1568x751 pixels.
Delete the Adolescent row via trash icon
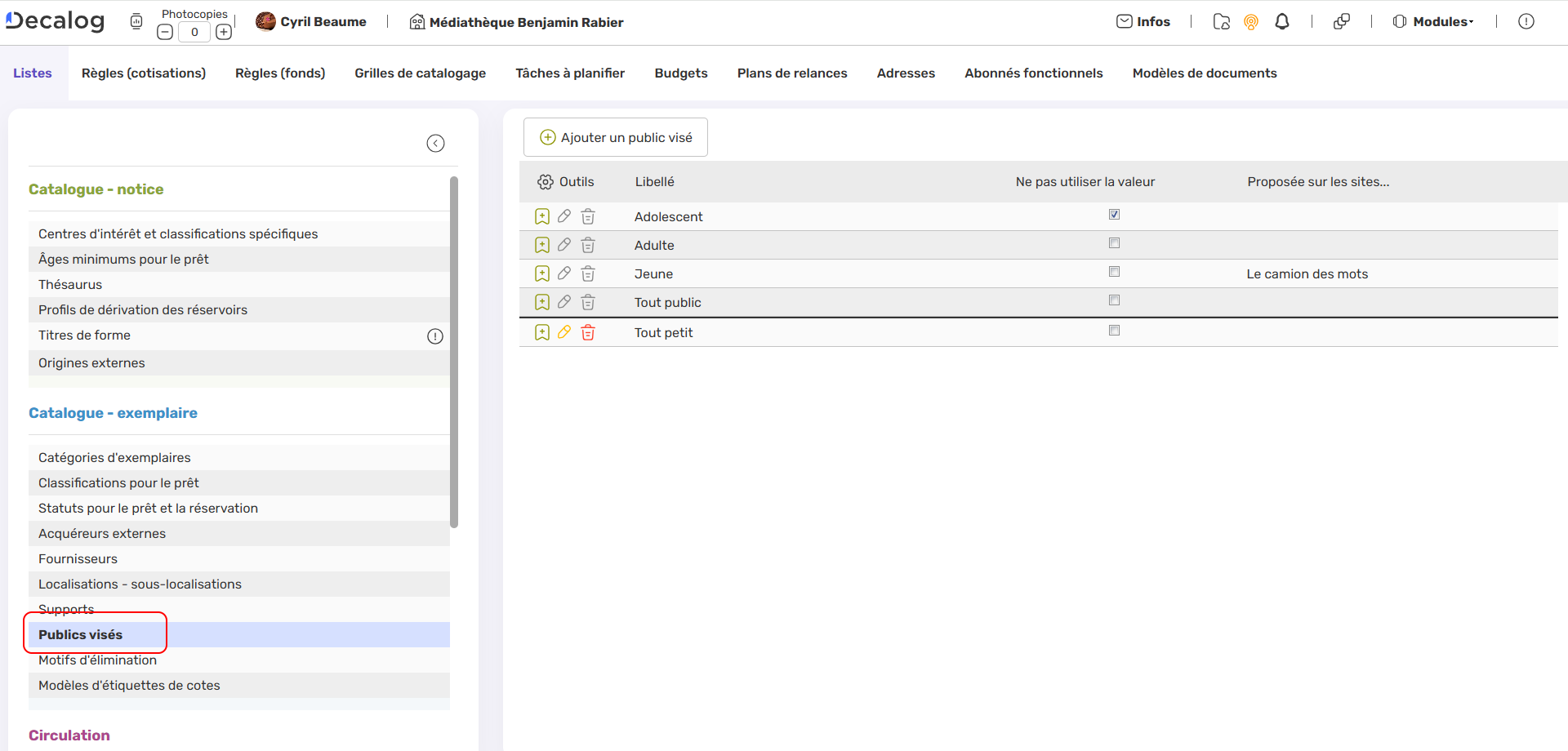point(587,216)
